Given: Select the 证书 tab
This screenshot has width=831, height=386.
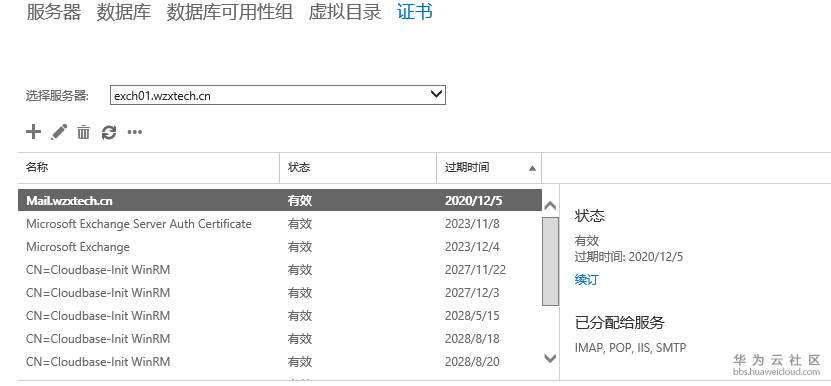Looking at the screenshot, I should coord(415,12).
